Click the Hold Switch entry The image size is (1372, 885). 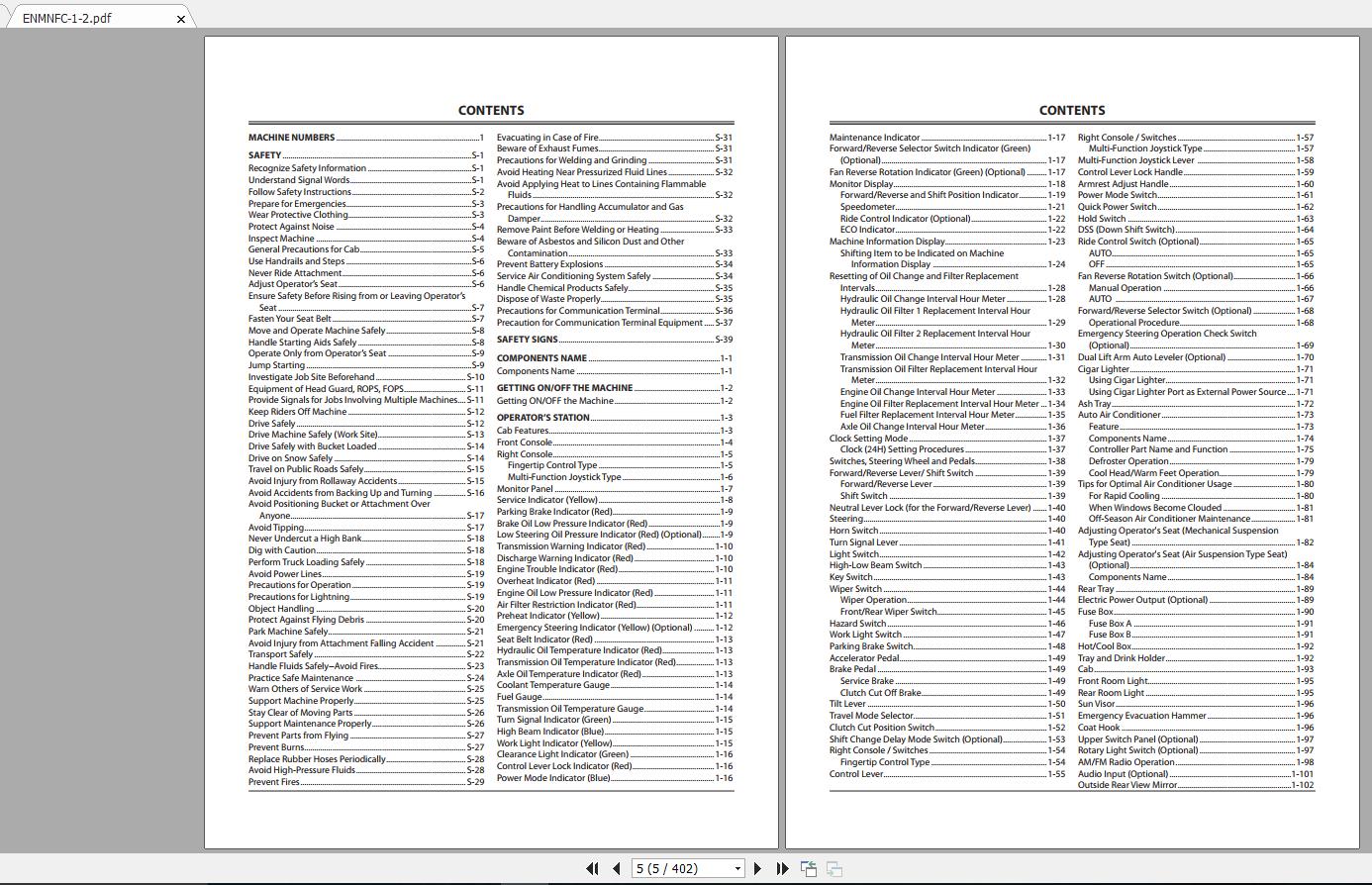coord(1196,219)
